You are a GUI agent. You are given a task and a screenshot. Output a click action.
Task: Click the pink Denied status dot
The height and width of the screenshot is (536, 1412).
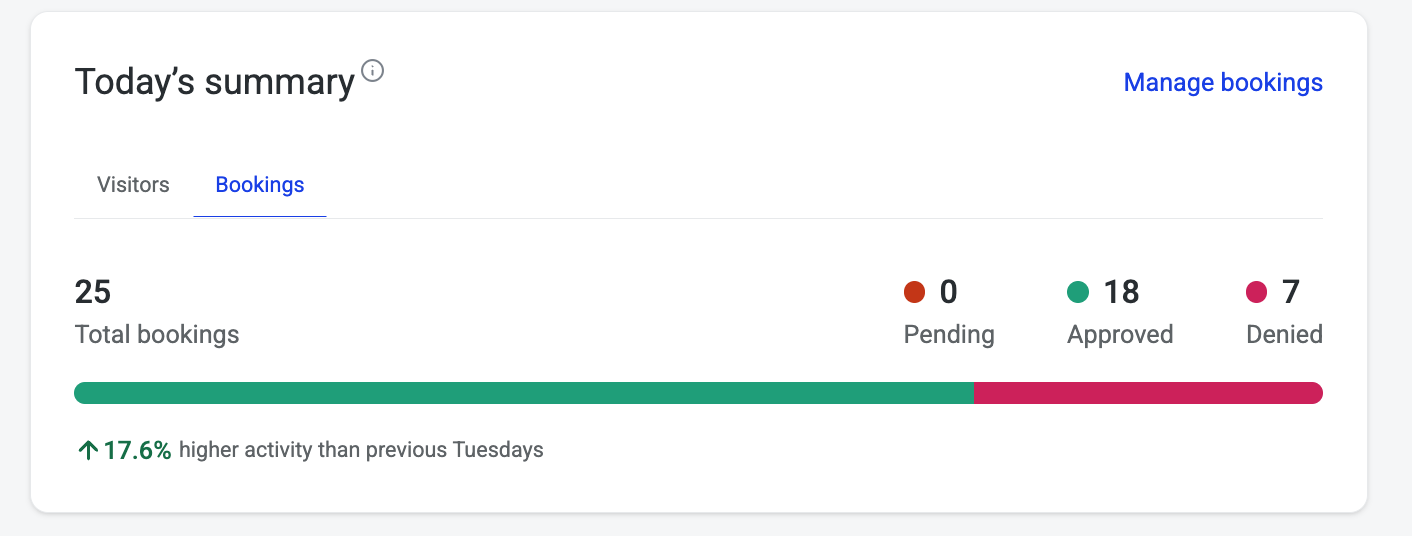1256,292
